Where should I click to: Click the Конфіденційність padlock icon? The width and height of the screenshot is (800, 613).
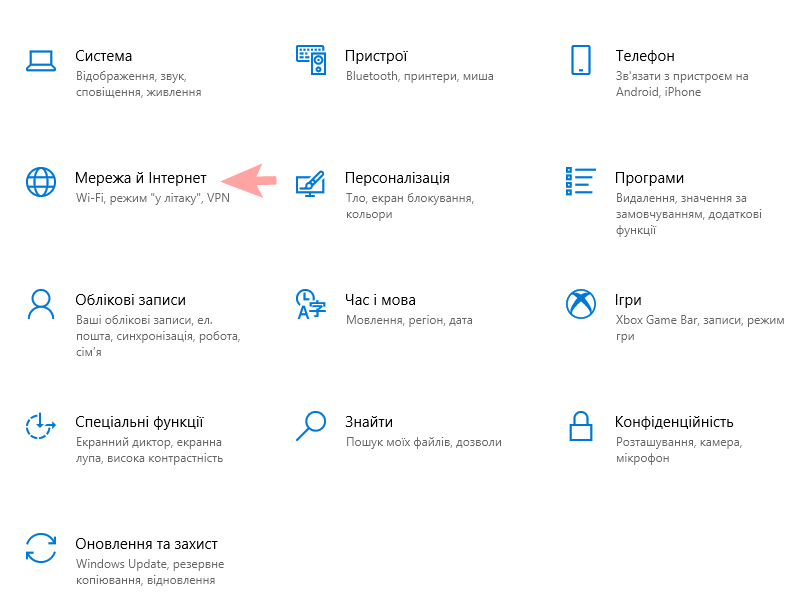click(x=580, y=425)
